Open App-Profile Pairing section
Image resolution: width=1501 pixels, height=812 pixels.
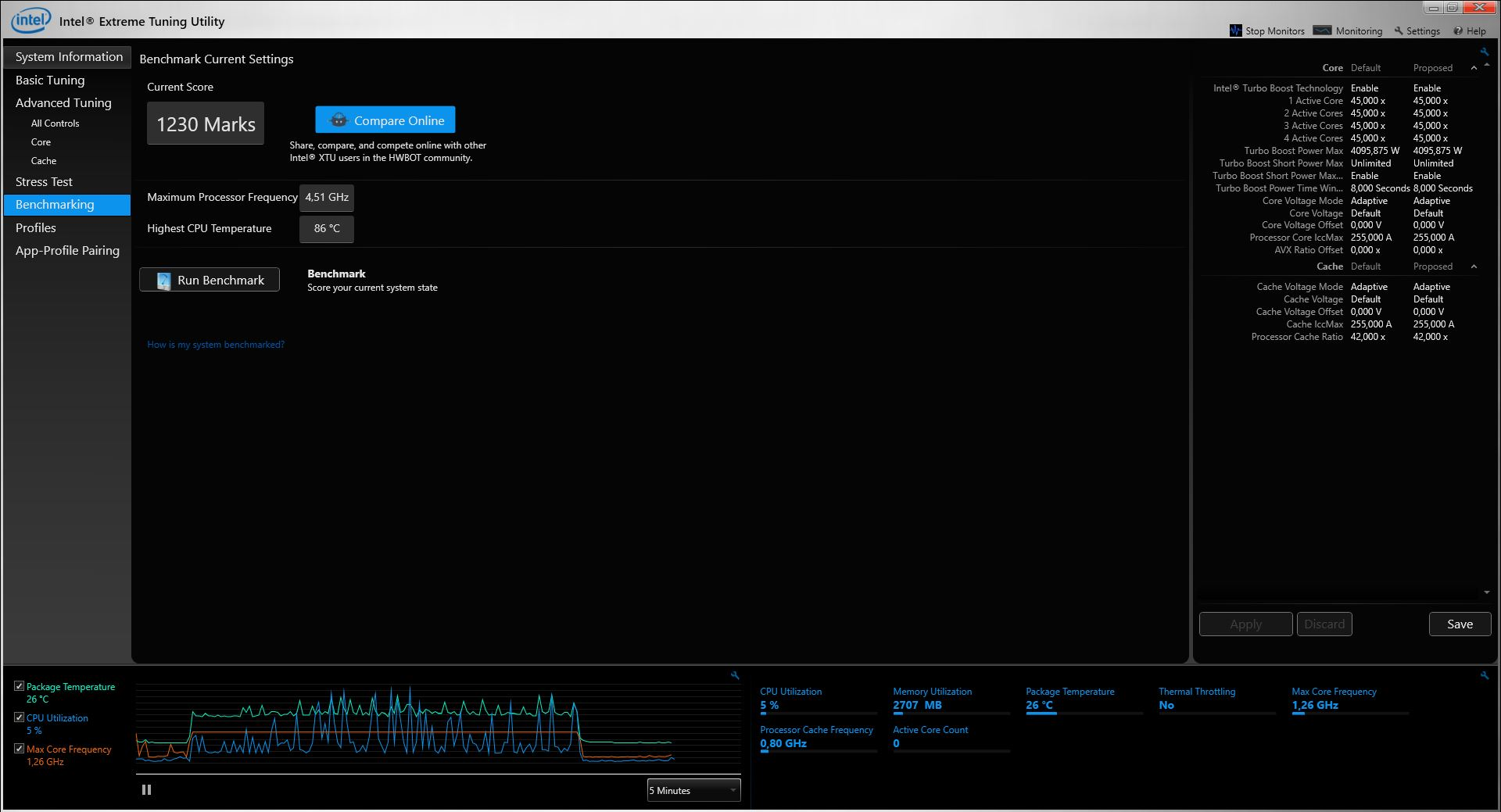(67, 251)
